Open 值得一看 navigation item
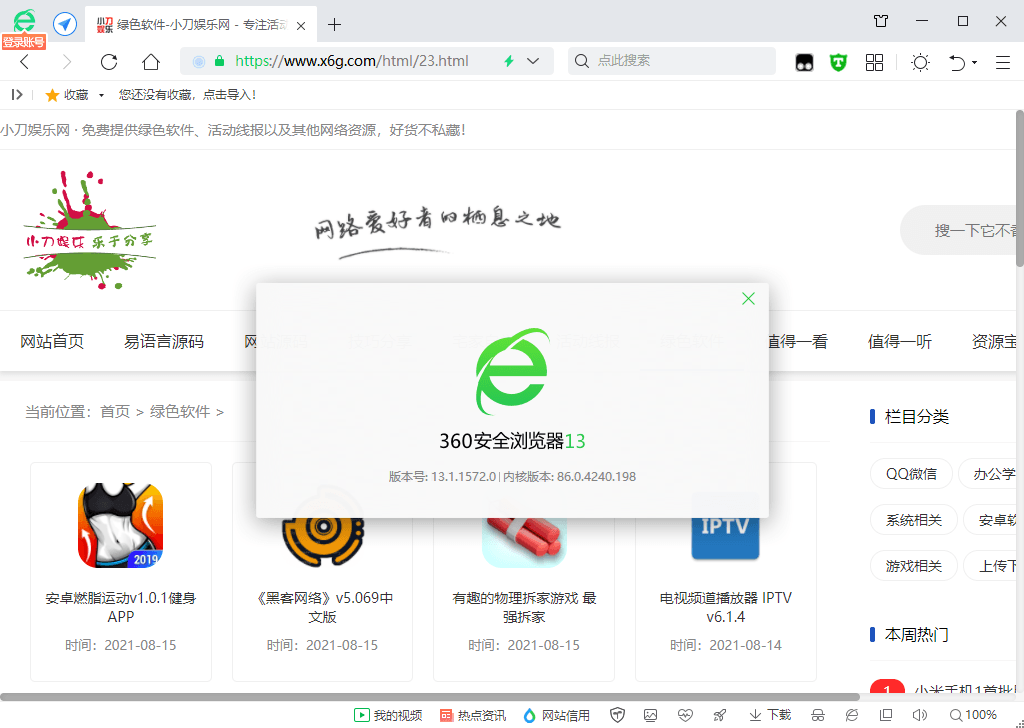This screenshot has height=728, width=1024. 797,341
